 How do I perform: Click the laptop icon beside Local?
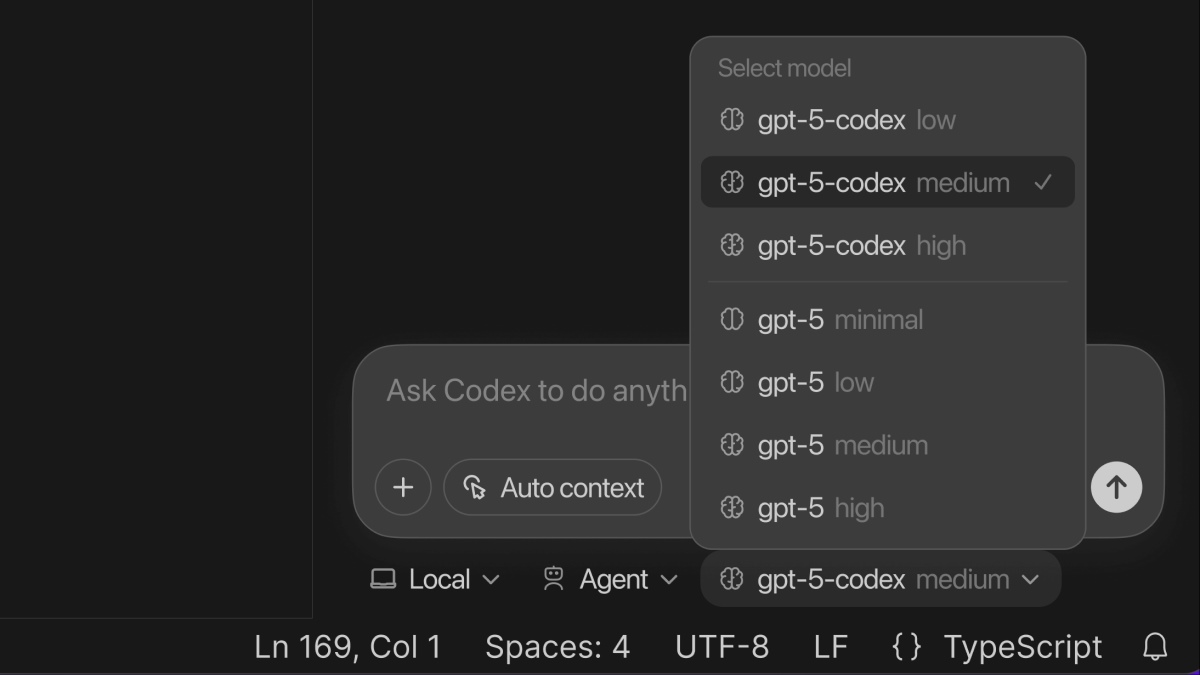[x=383, y=578]
